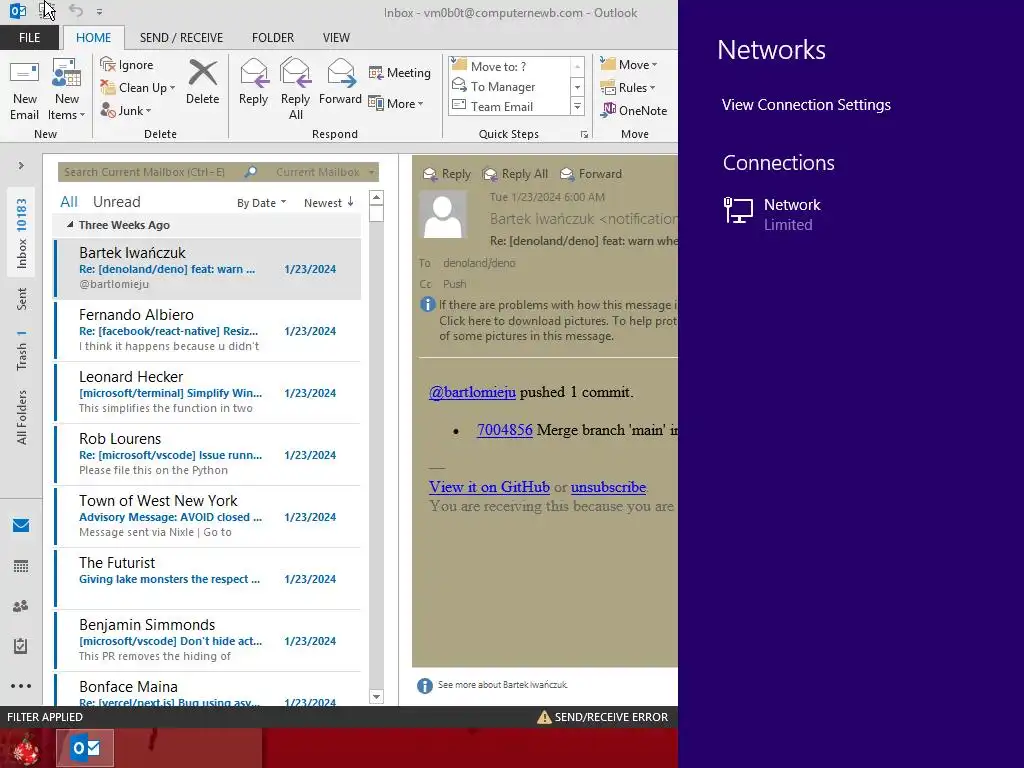The height and width of the screenshot is (768, 1024).
Task: Open the Quick Steps dialog launcher
Action: 584,135
